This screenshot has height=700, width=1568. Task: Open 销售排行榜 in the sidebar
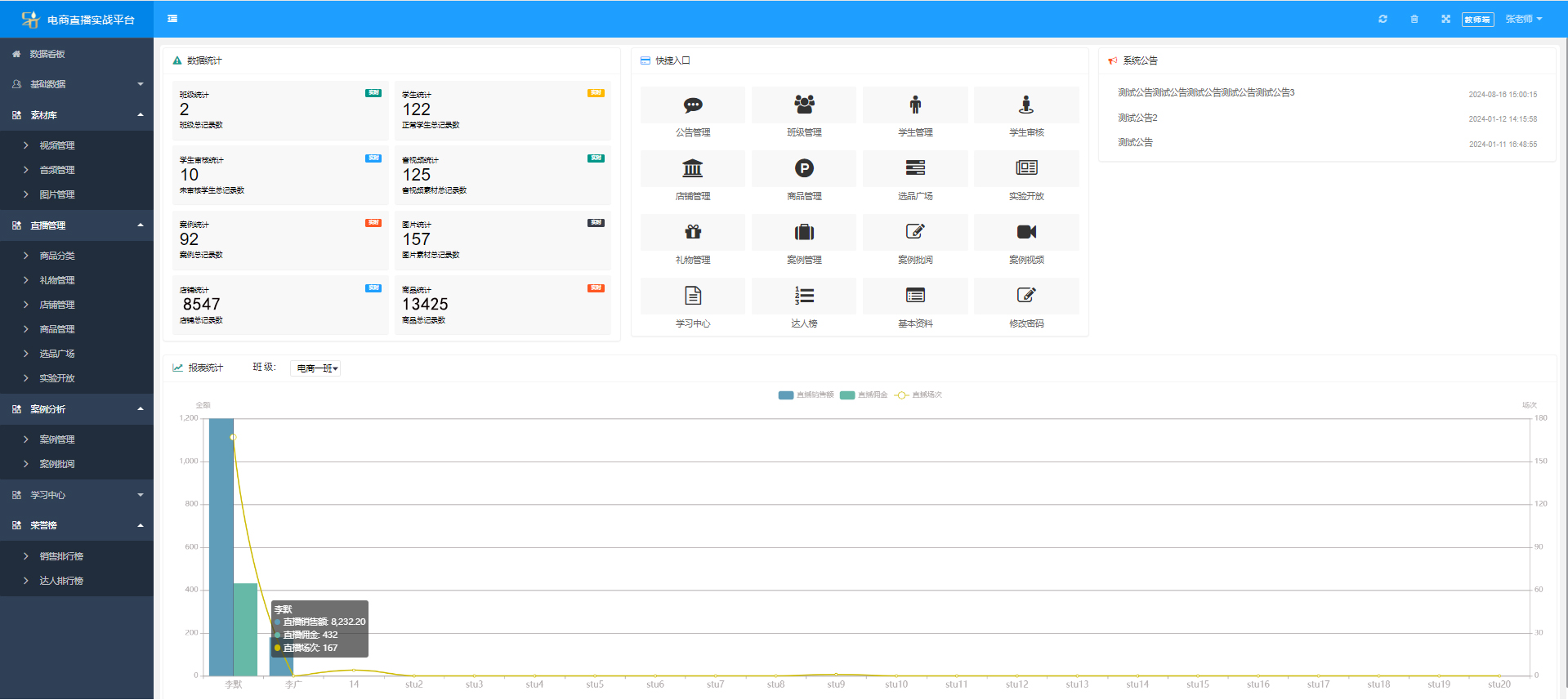[61, 556]
